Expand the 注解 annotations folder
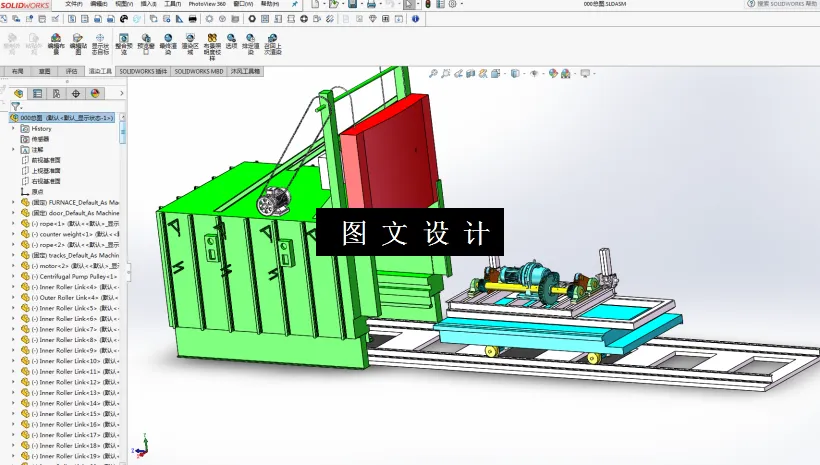The image size is (820, 465). pyautogui.click(x=14, y=150)
